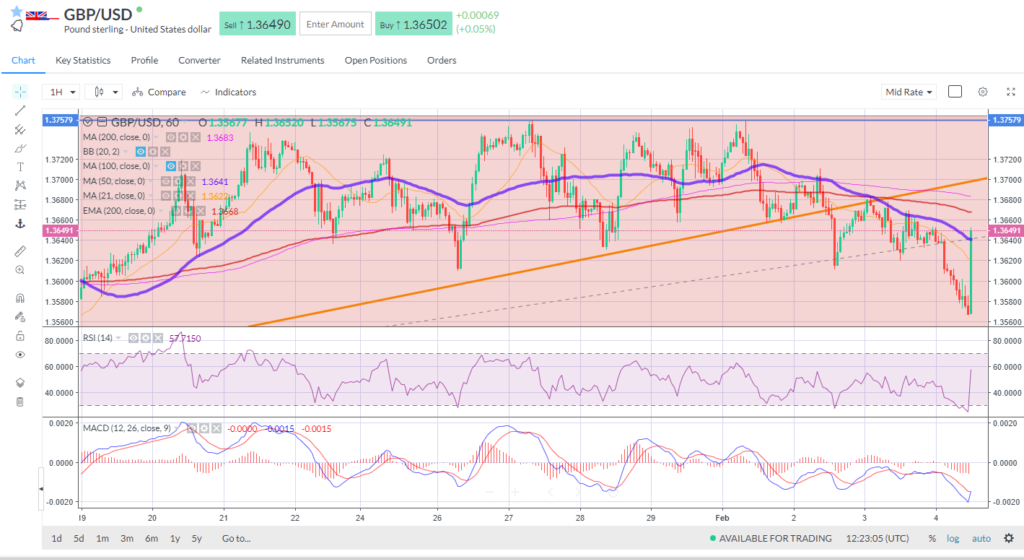
Task: Switch to the Key Statistics tab
Action: (x=83, y=60)
